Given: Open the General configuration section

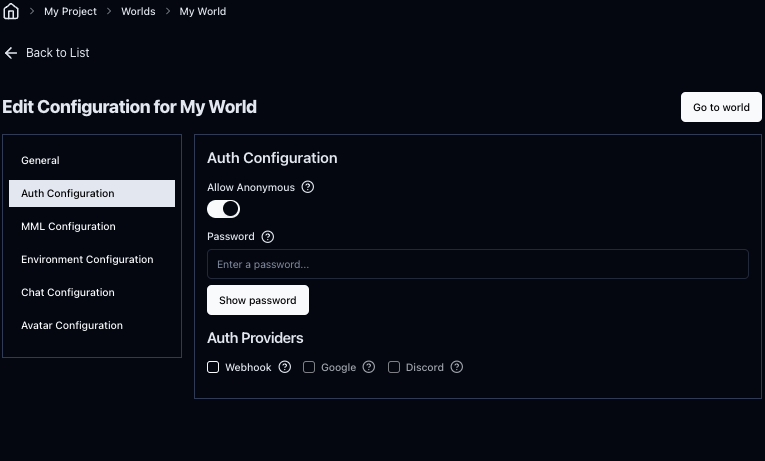Looking at the screenshot, I should pyautogui.click(x=40, y=160).
